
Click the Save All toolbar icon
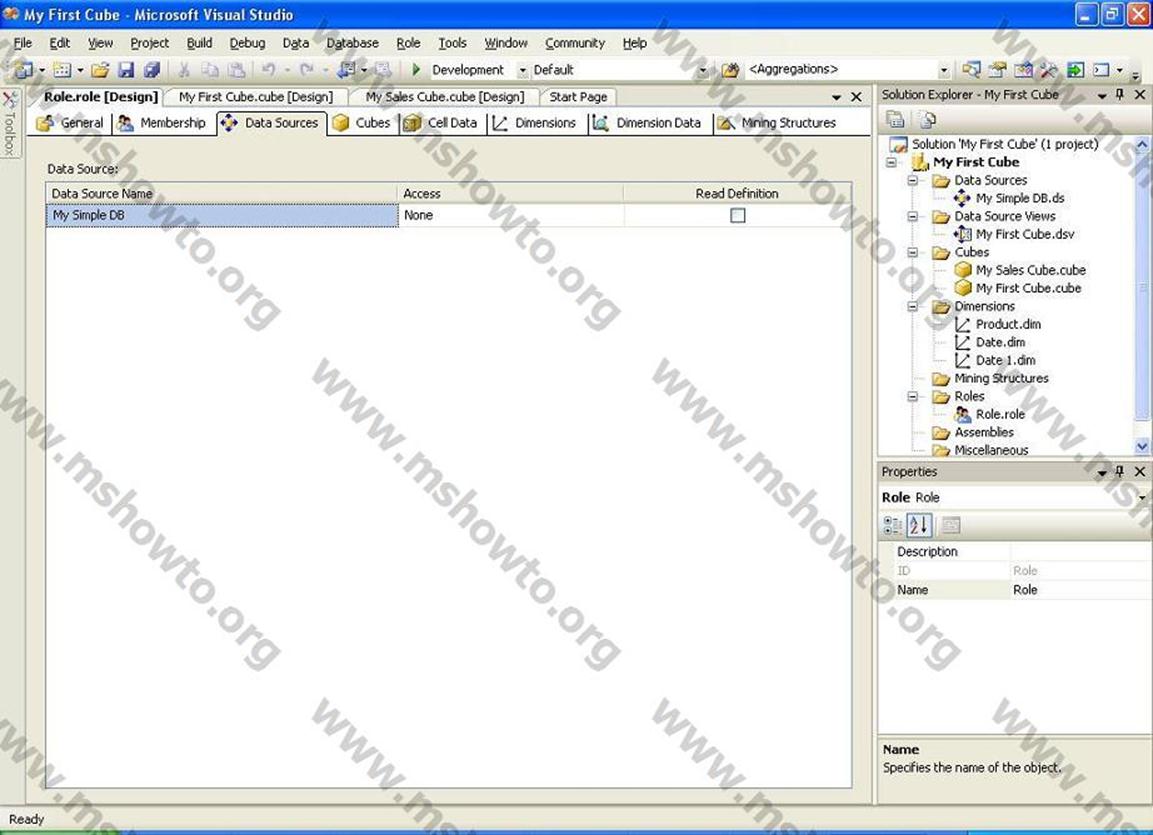[x=152, y=70]
